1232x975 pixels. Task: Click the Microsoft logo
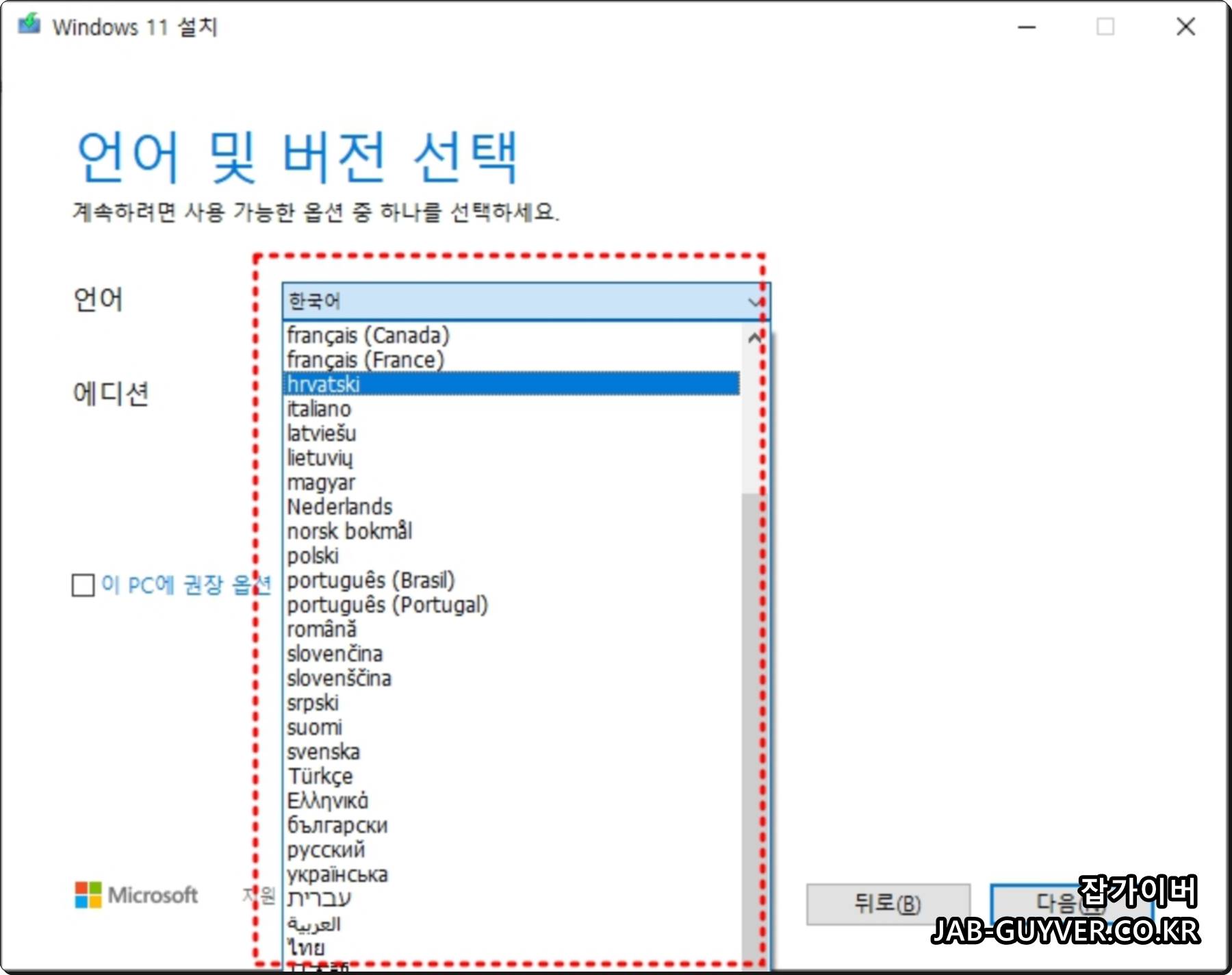point(136,895)
